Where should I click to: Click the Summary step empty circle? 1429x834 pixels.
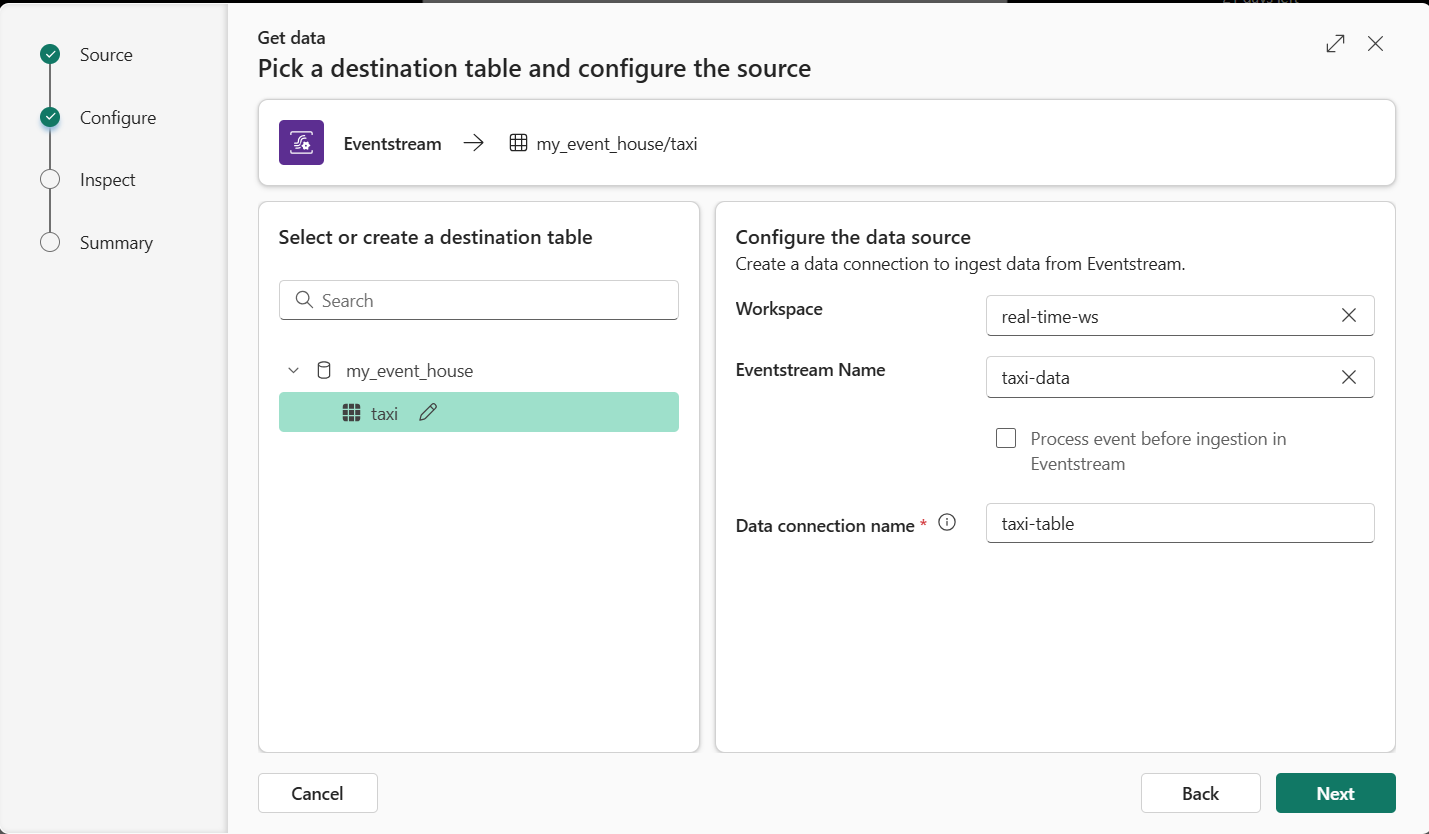[x=50, y=242]
